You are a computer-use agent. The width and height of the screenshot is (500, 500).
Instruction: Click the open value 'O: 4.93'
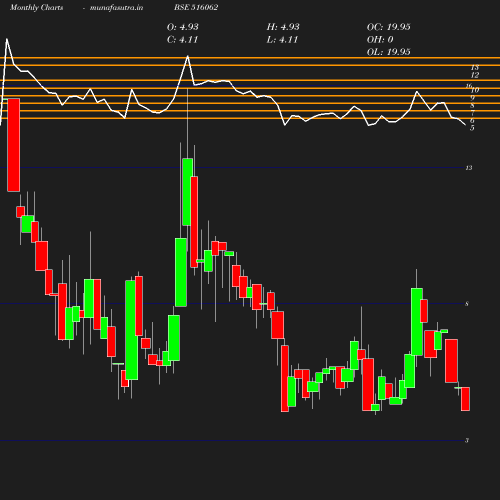coord(183,27)
